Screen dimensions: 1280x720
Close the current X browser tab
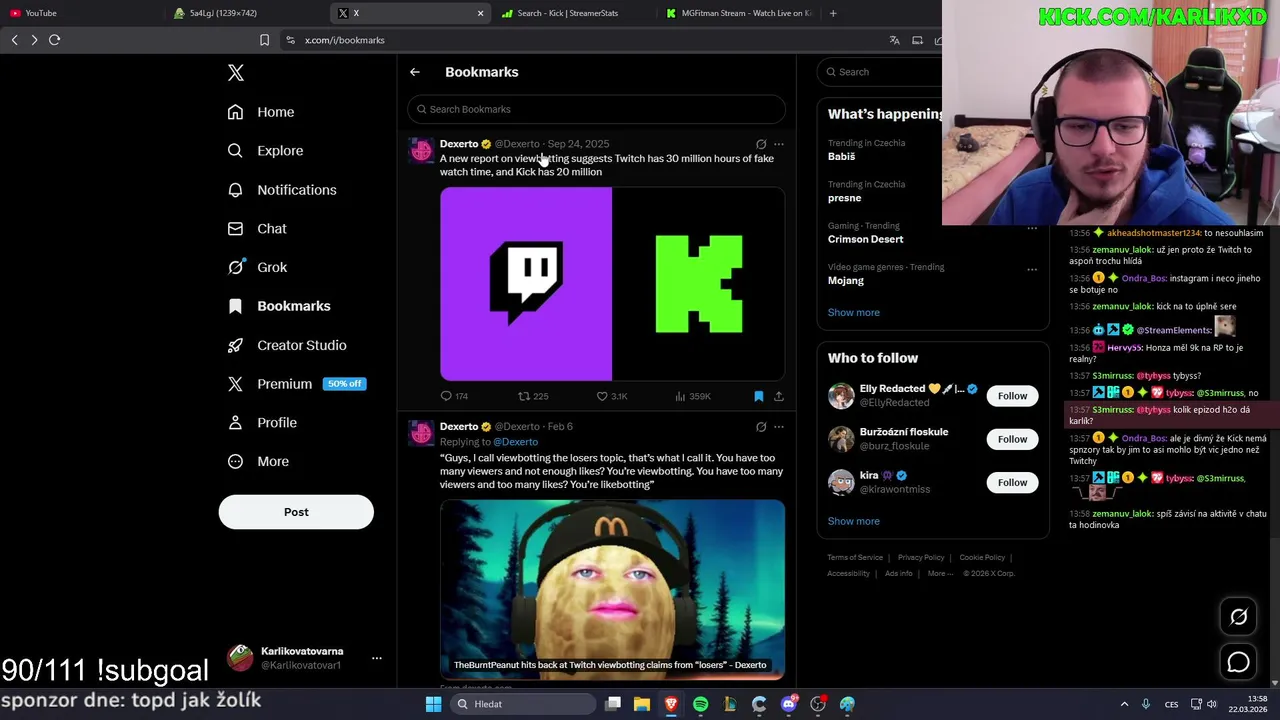pyautogui.click(x=480, y=13)
